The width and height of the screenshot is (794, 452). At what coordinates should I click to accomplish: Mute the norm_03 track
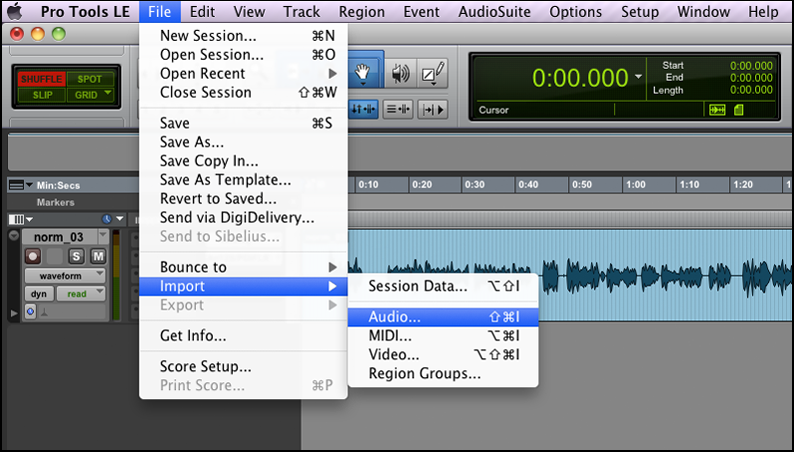tap(98, 257)
